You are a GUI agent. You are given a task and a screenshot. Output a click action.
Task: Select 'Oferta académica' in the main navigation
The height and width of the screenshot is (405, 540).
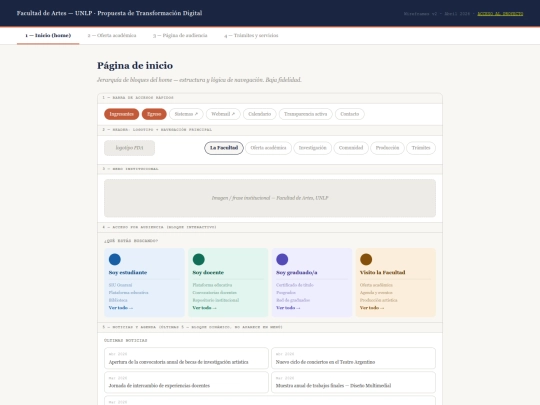(268, 148)
